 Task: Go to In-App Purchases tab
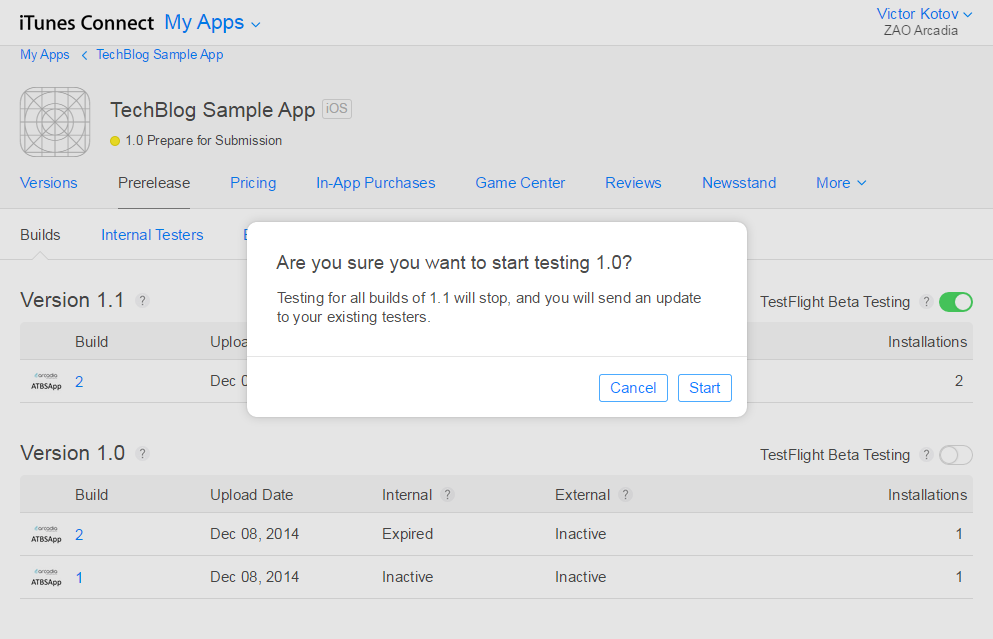click(x=376, y=183)
